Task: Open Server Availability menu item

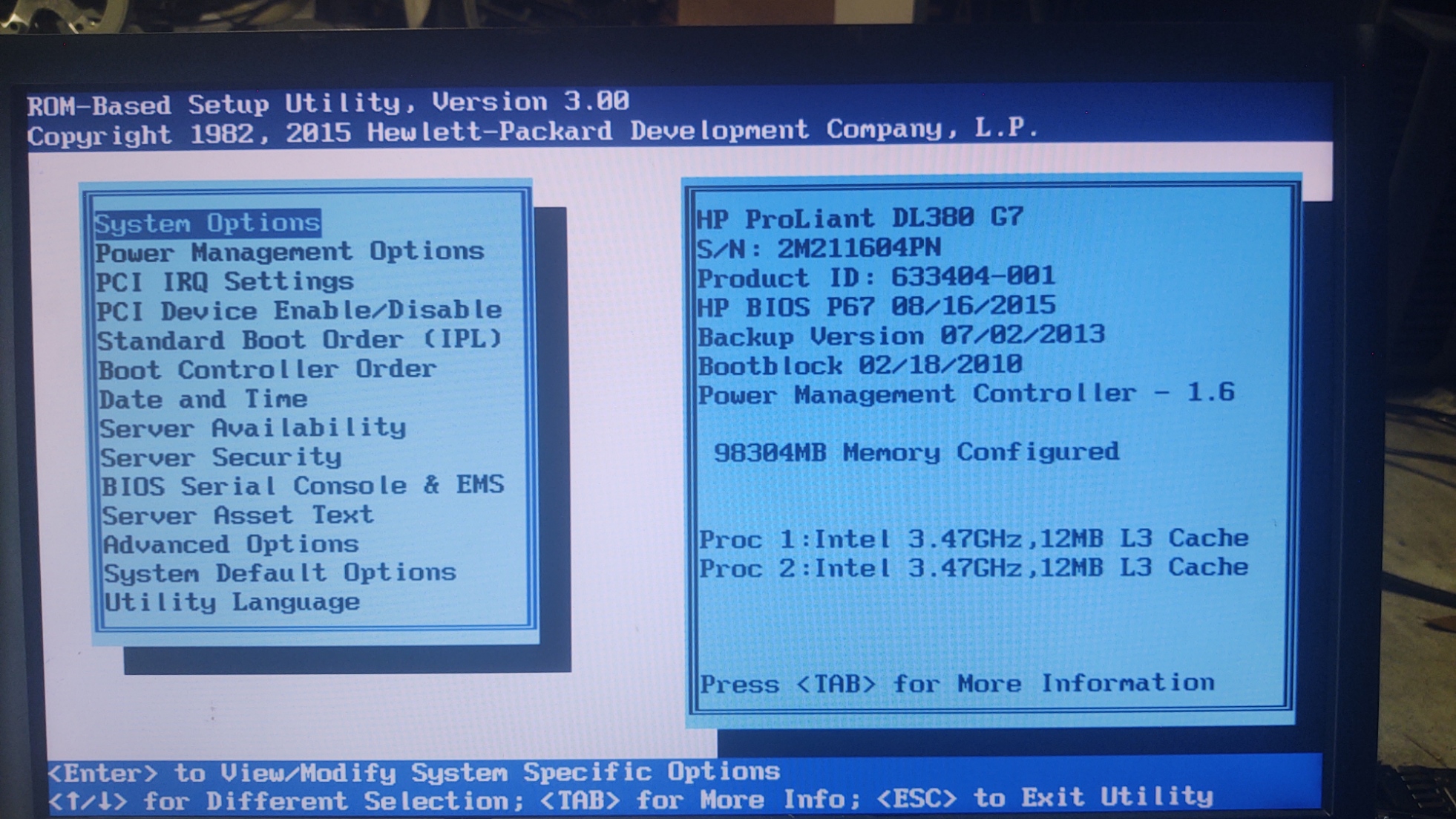Action: coord(253,428)
